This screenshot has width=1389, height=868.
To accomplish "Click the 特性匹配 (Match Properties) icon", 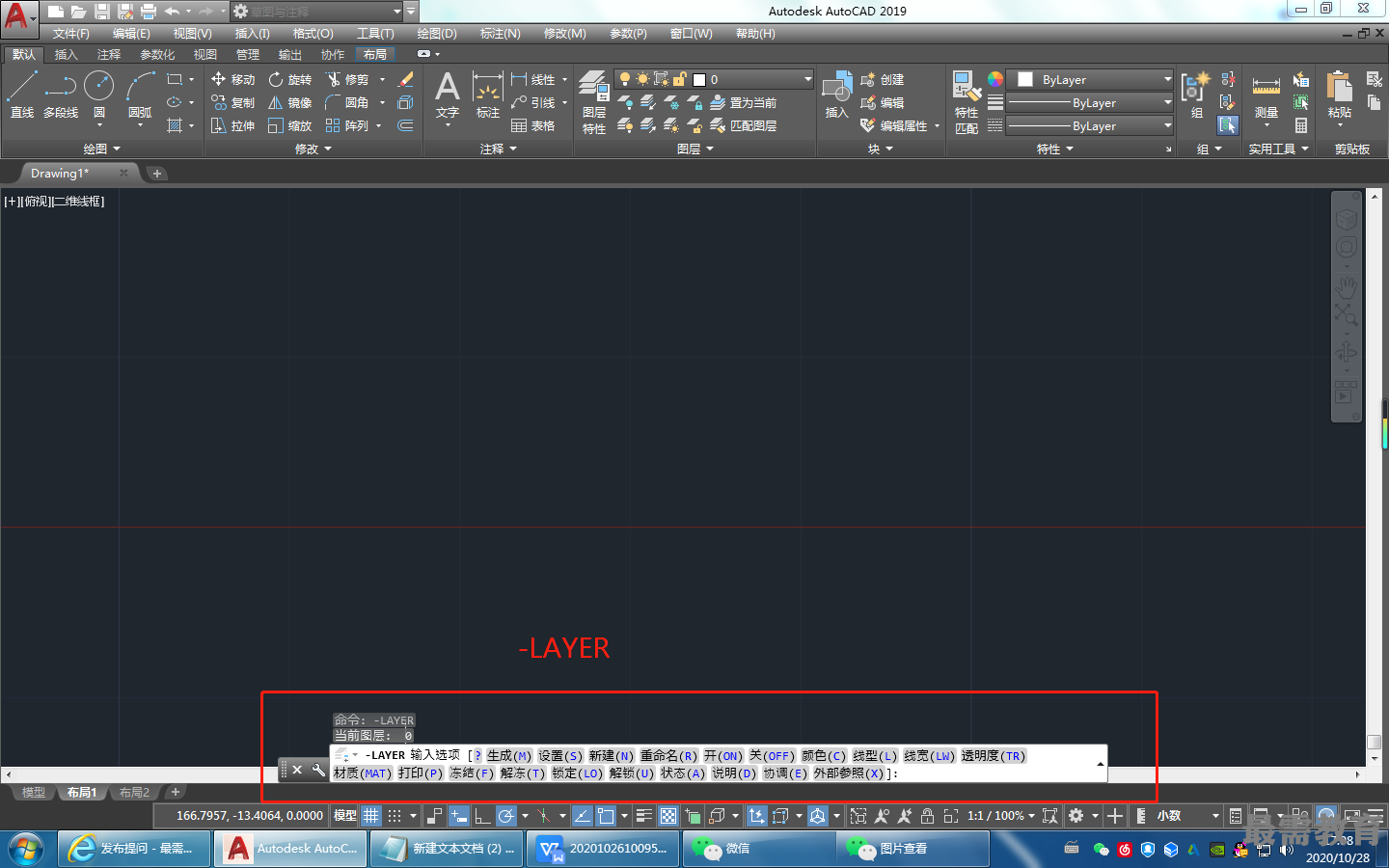I will pyautogui.click(x=967, y=102).
